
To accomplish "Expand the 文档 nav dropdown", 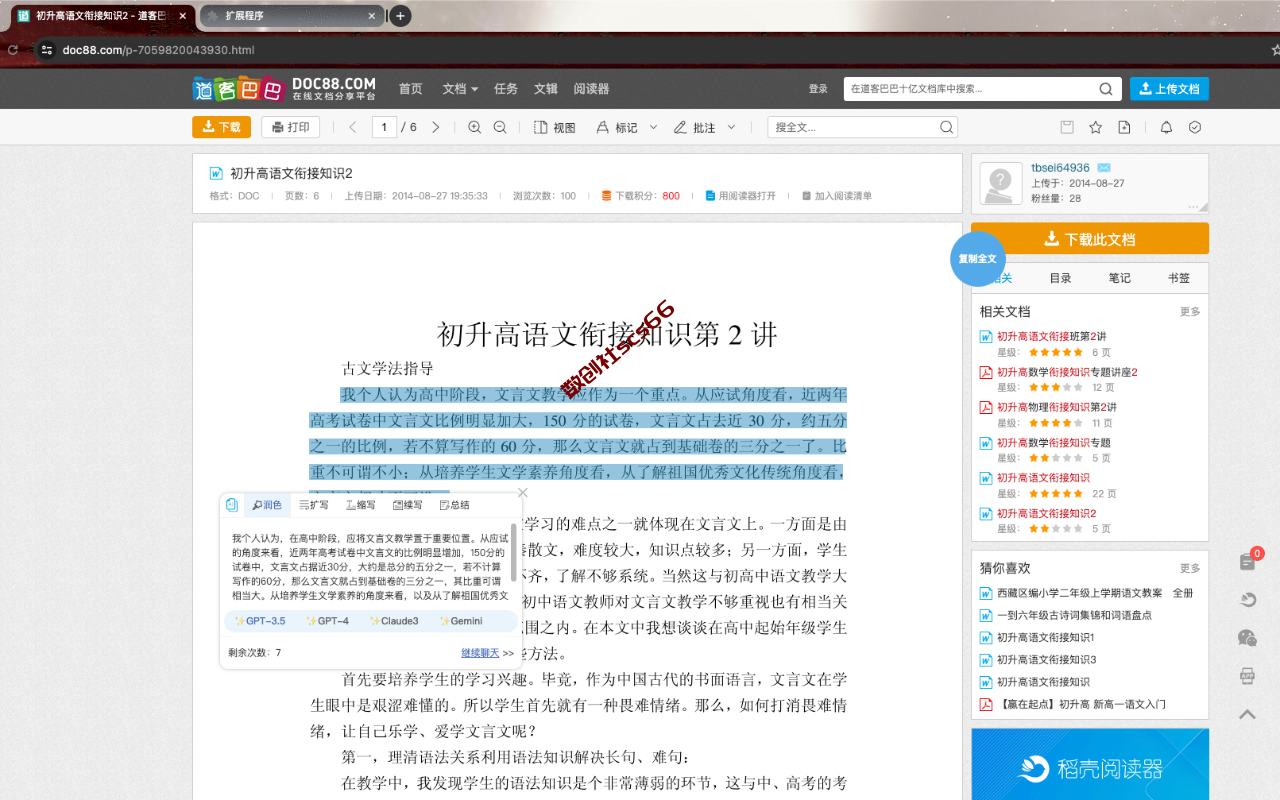I will click(460, 89).
